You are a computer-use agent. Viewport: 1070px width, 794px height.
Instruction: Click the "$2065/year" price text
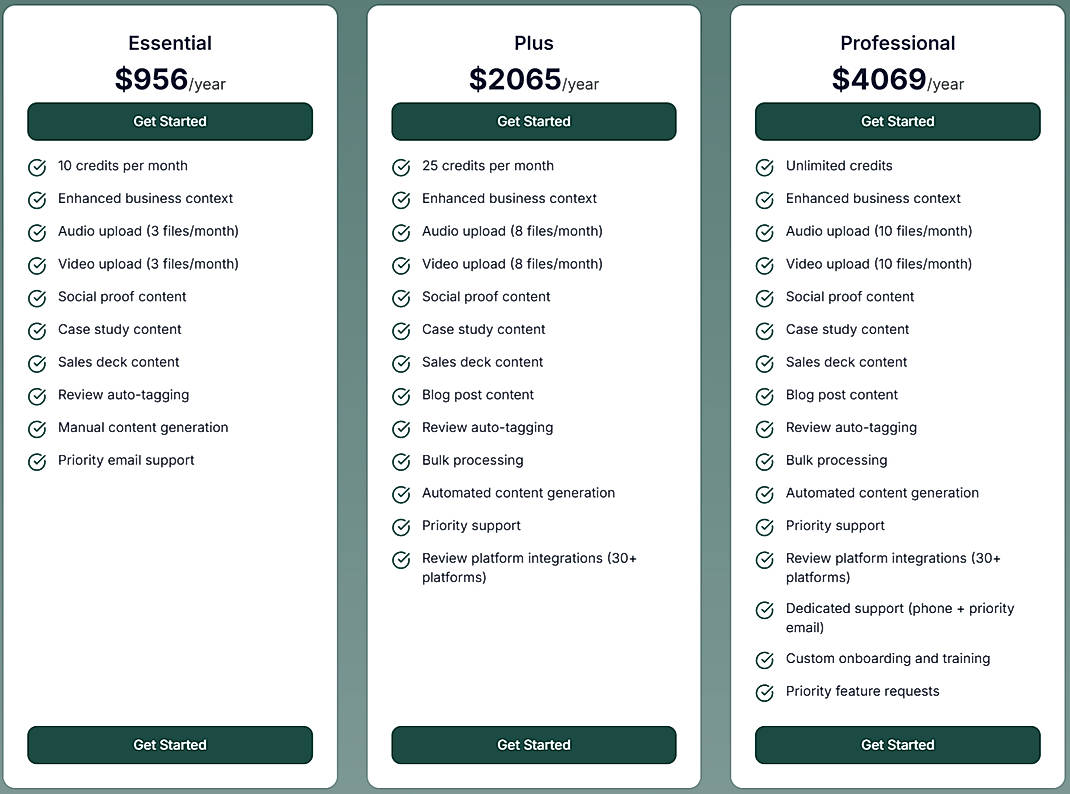click(x=534, y=81)
